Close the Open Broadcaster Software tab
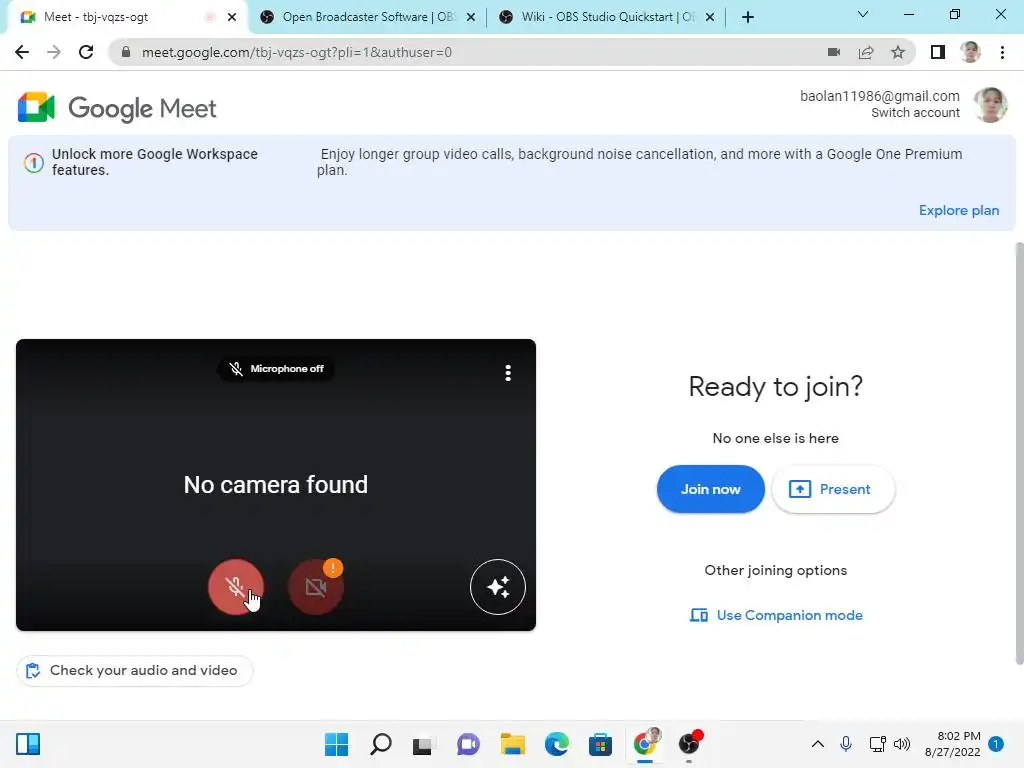This screenshot has width=1024, height=768. pos(471,17)
